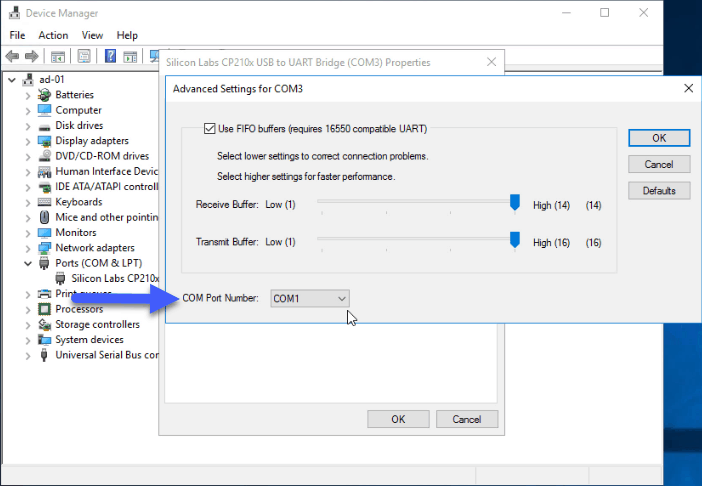Expand the Computer node
This screenshot has width=702, height=486.
coord(28,111)
